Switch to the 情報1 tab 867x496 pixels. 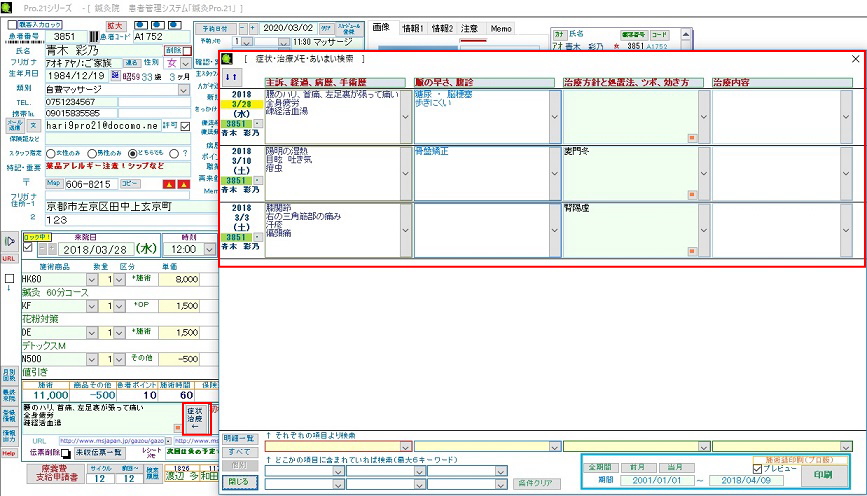[412, 28]
